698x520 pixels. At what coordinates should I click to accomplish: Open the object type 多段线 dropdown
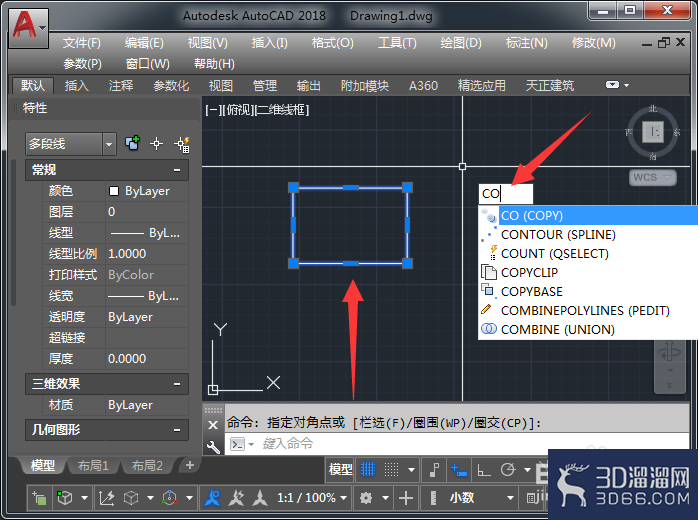pyautogui.click(x=109, y=144)
